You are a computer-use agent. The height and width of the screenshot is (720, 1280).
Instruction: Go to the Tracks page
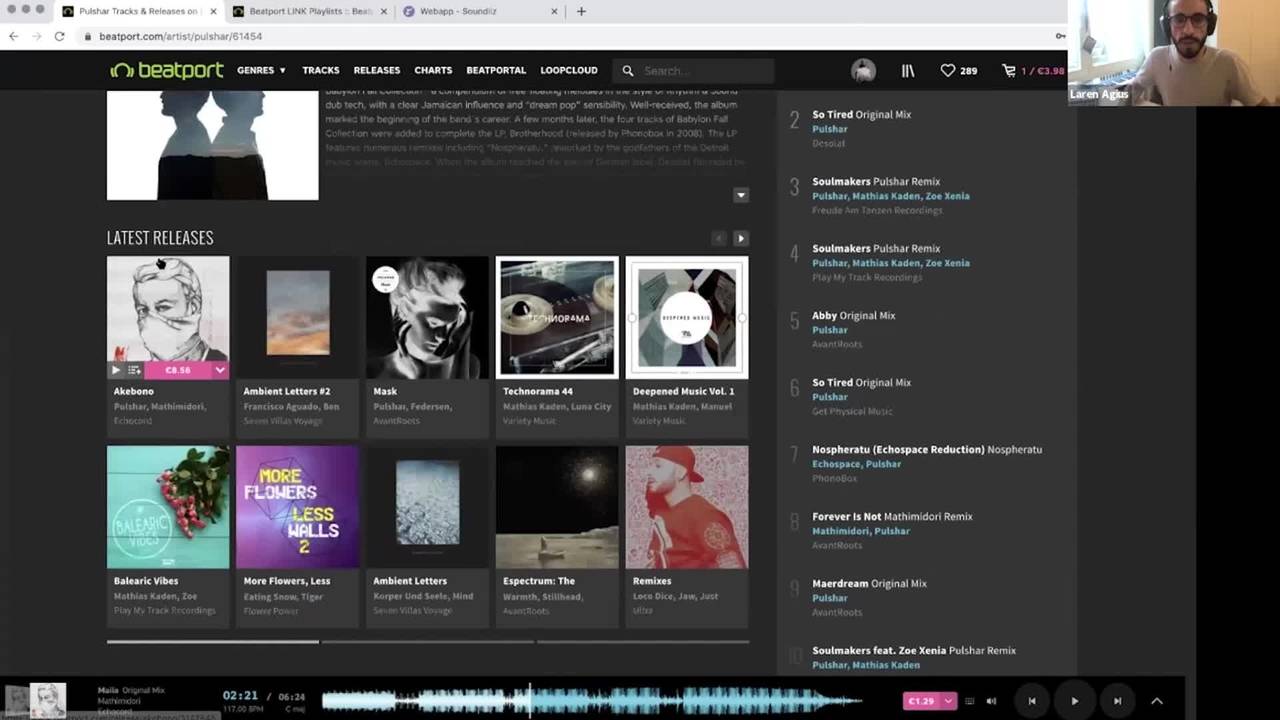click(321, 70)
